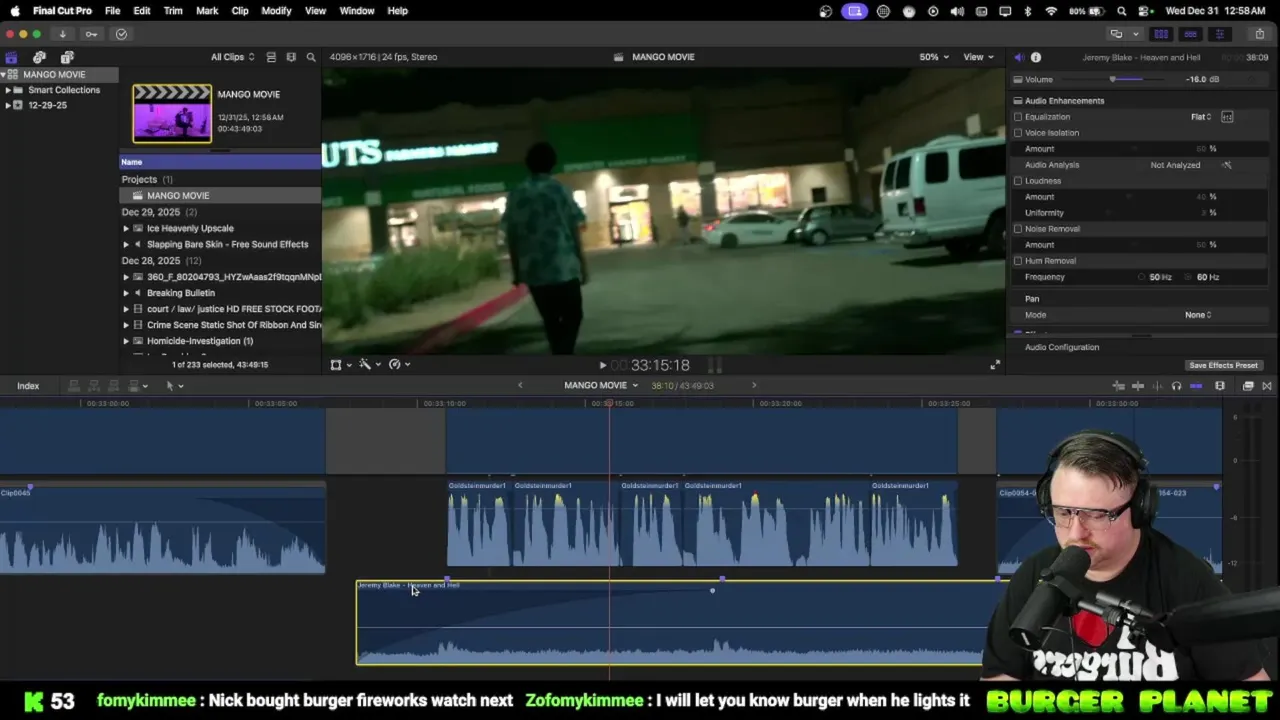The height and width of the screenshot is (720, 1280).
Task: Open the Equalization Flat preset dropdown
Action: (x=1201, y=117)
